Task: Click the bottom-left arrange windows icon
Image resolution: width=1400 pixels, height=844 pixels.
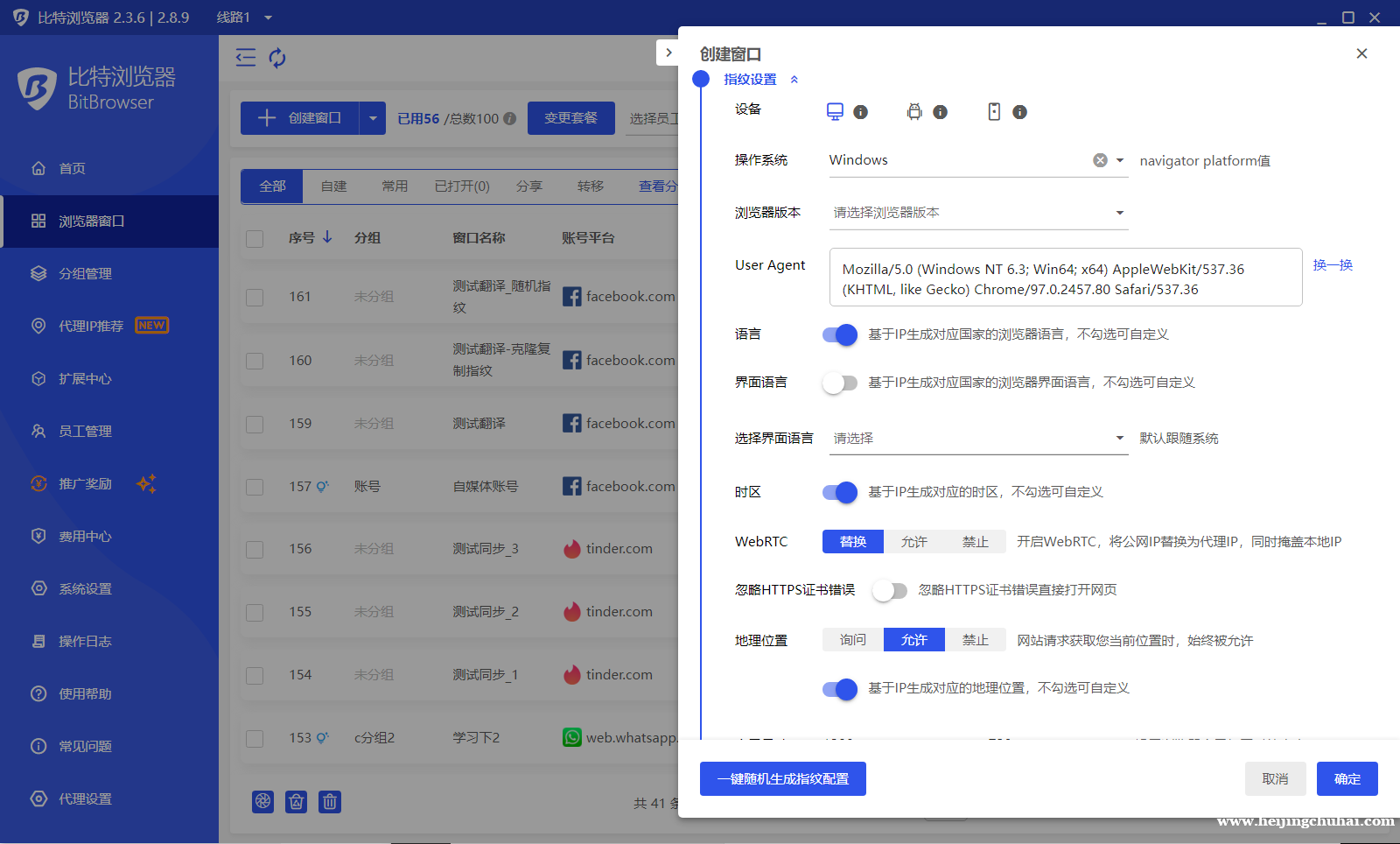Action: pos(263,801)
